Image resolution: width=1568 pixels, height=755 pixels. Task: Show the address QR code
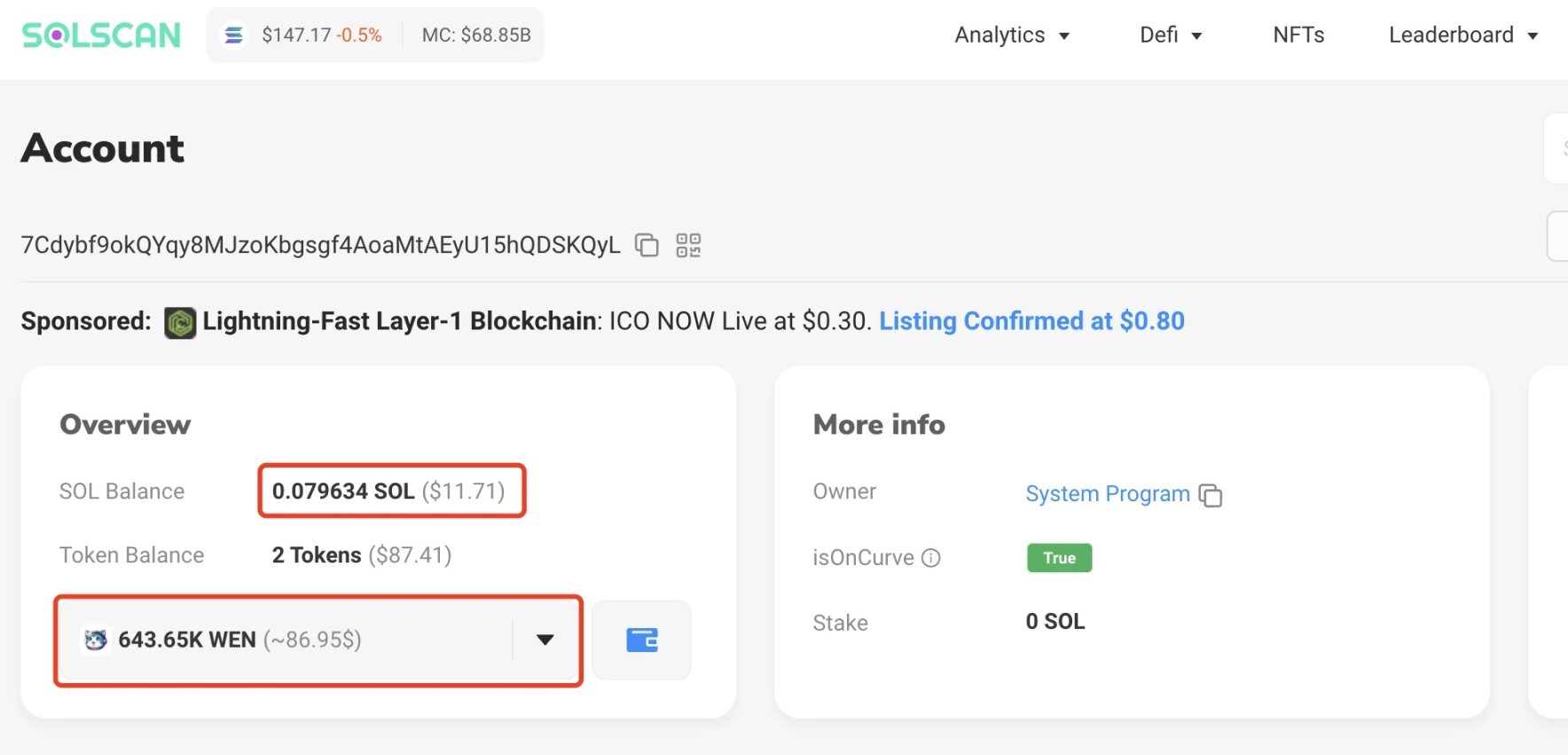tap(688, 245)
